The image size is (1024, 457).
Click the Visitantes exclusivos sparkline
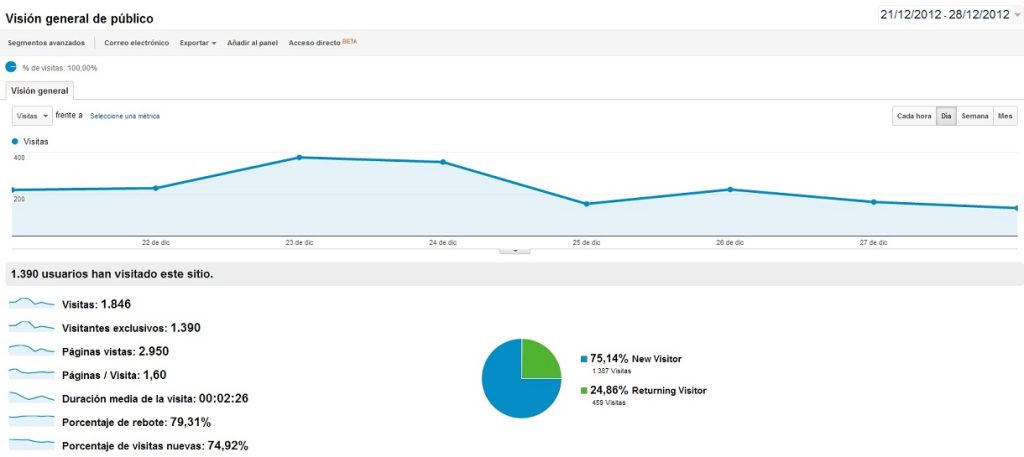[31, 326]
